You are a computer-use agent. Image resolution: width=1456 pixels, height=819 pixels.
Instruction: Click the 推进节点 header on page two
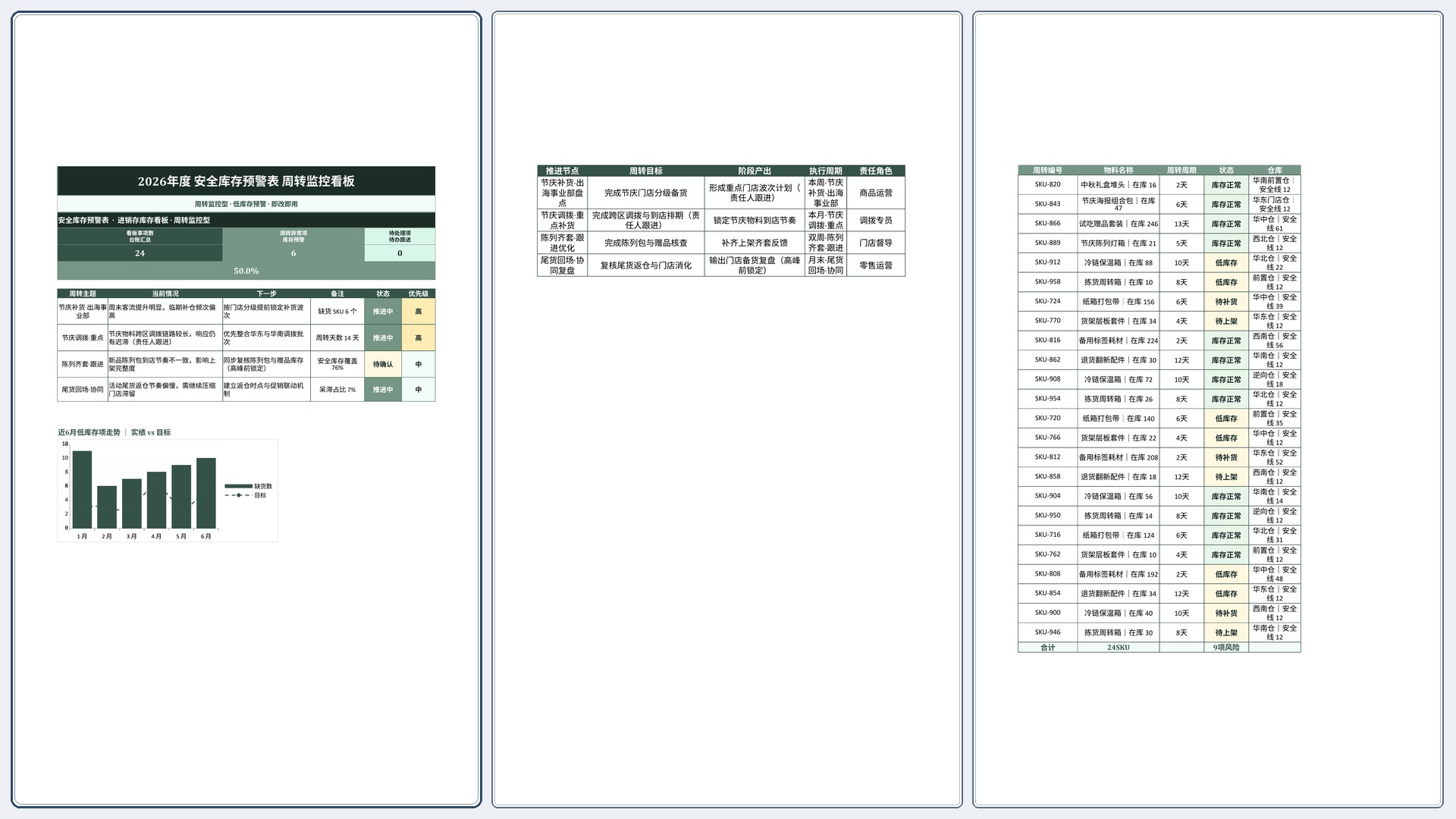pos(562,171)
